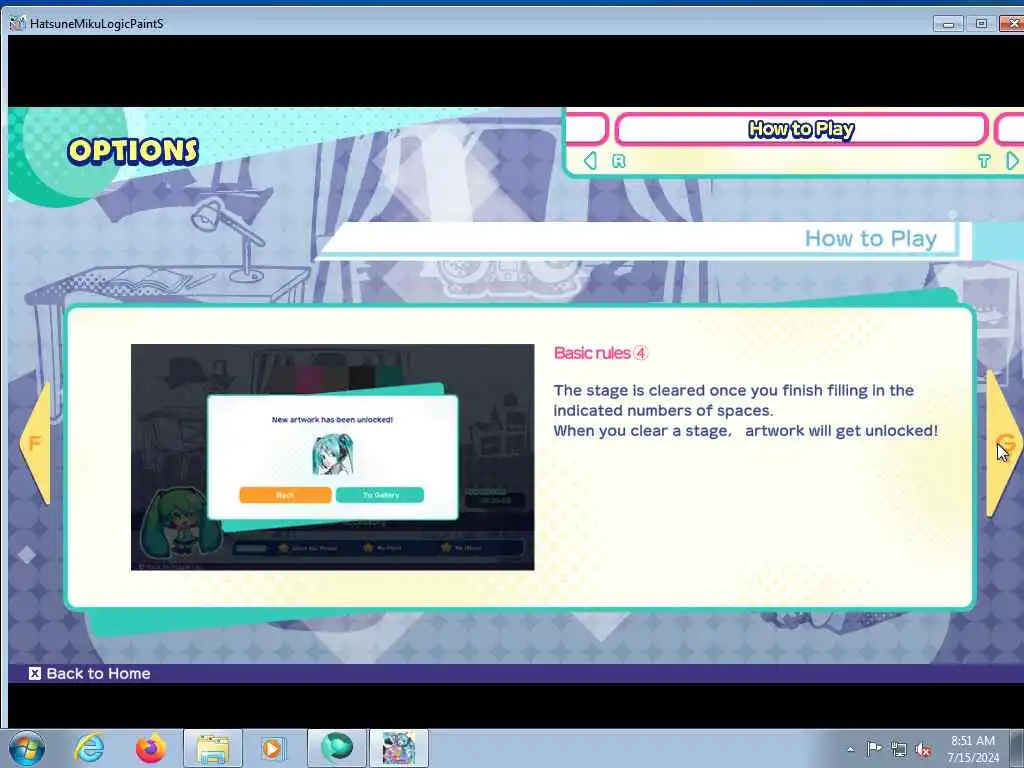Select the partly visible tab left of How to Play
Viewport: 1024px width, 768px height.
coord(586,129)
